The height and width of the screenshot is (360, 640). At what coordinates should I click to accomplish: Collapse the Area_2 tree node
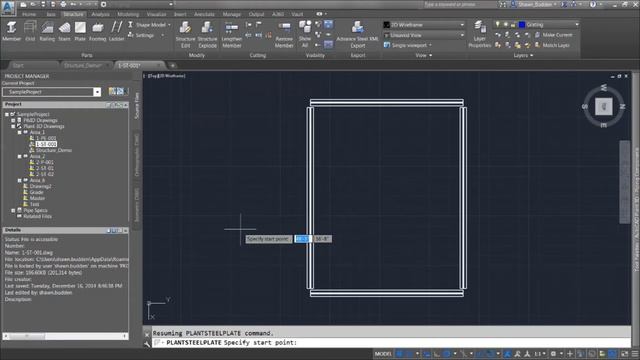point(19,156)
